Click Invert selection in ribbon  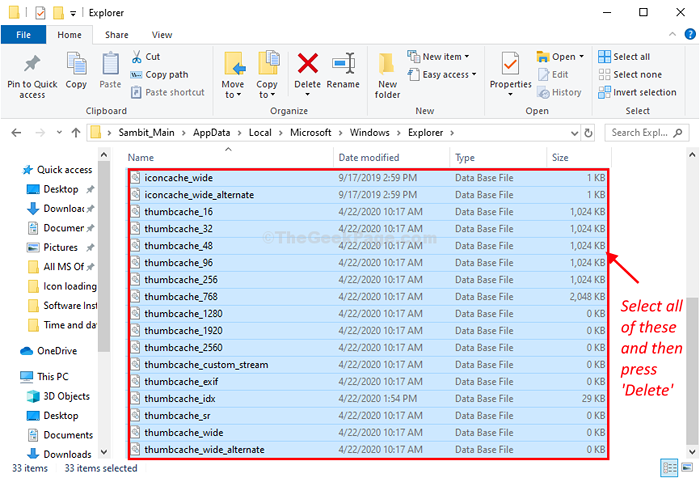click(637, 92)
